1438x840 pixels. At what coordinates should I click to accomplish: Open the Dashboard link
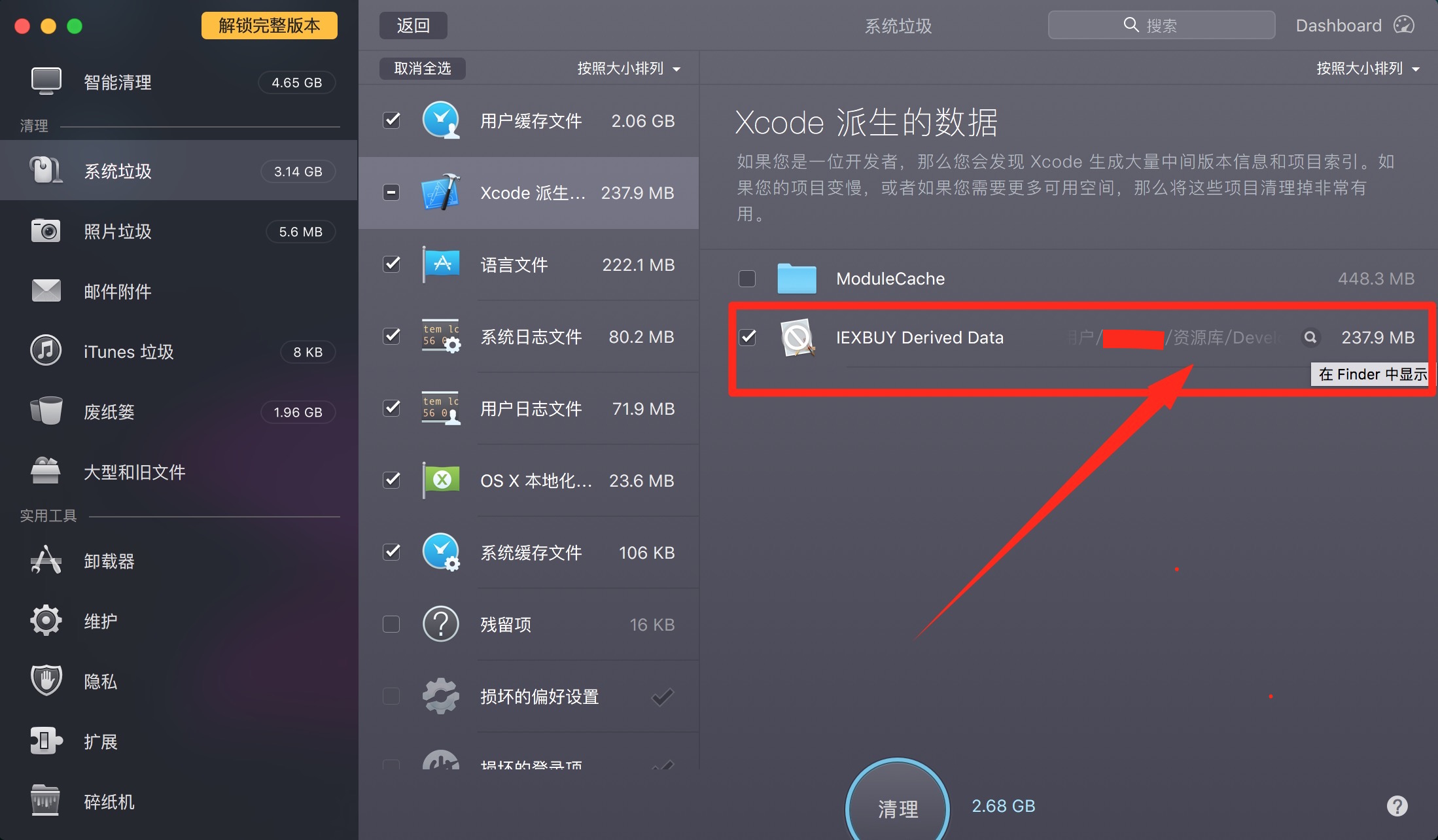(1354, 26)
